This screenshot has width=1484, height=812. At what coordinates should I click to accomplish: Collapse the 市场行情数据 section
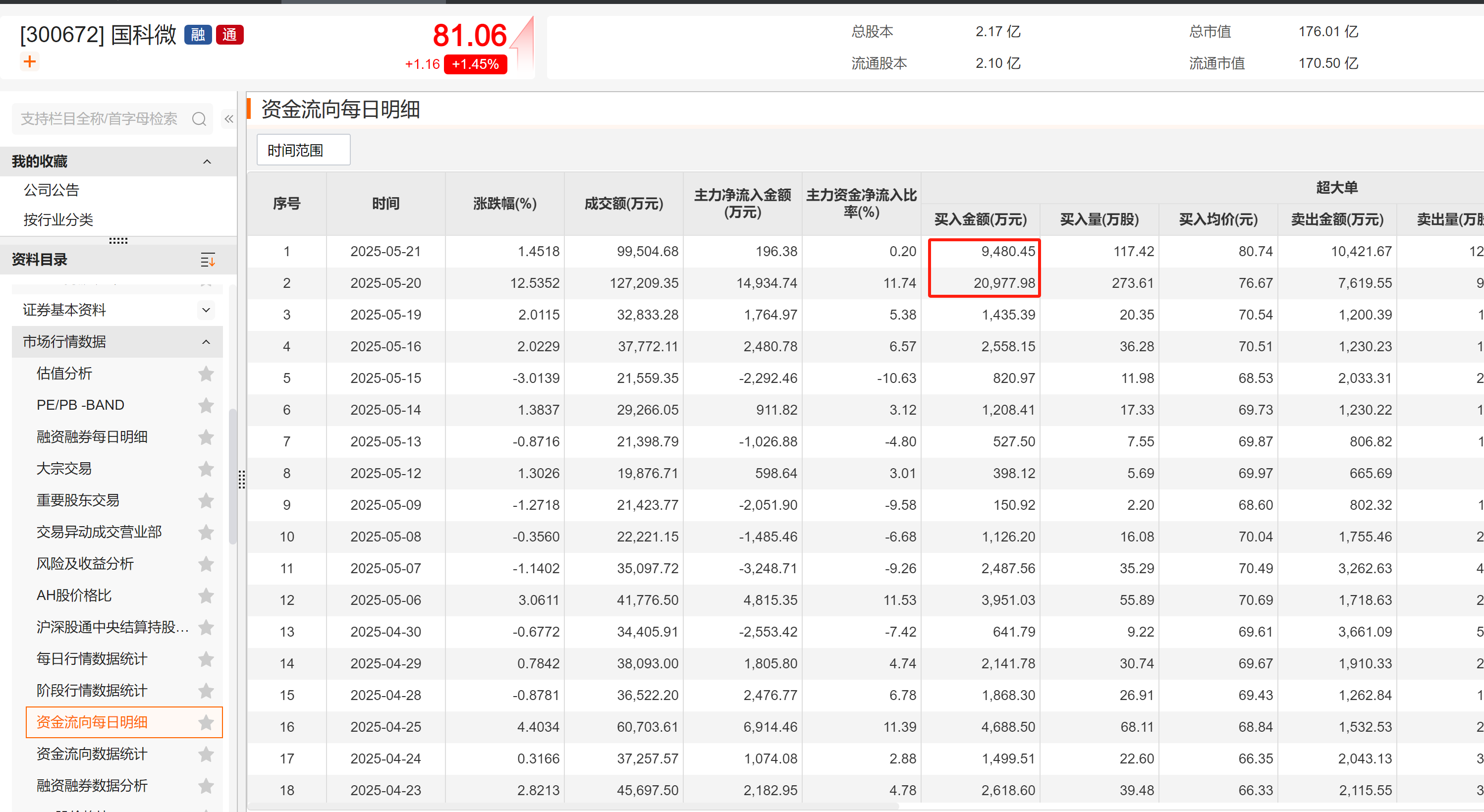[x=206, y=342]
